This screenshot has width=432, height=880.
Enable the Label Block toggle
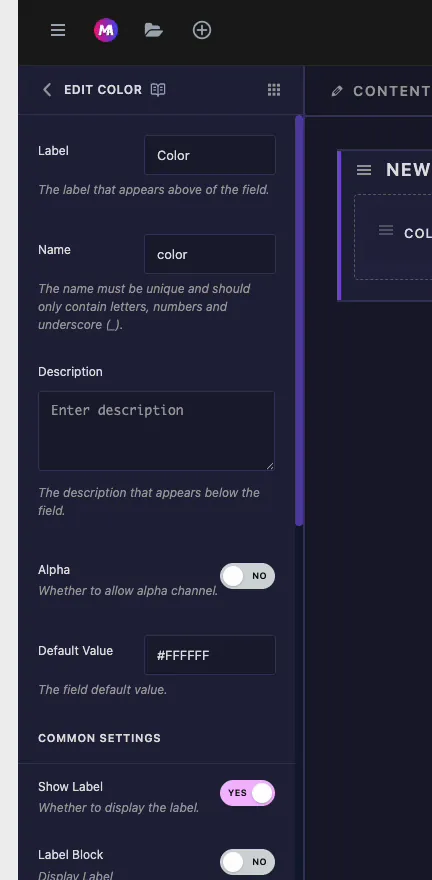tap(247, 861)
